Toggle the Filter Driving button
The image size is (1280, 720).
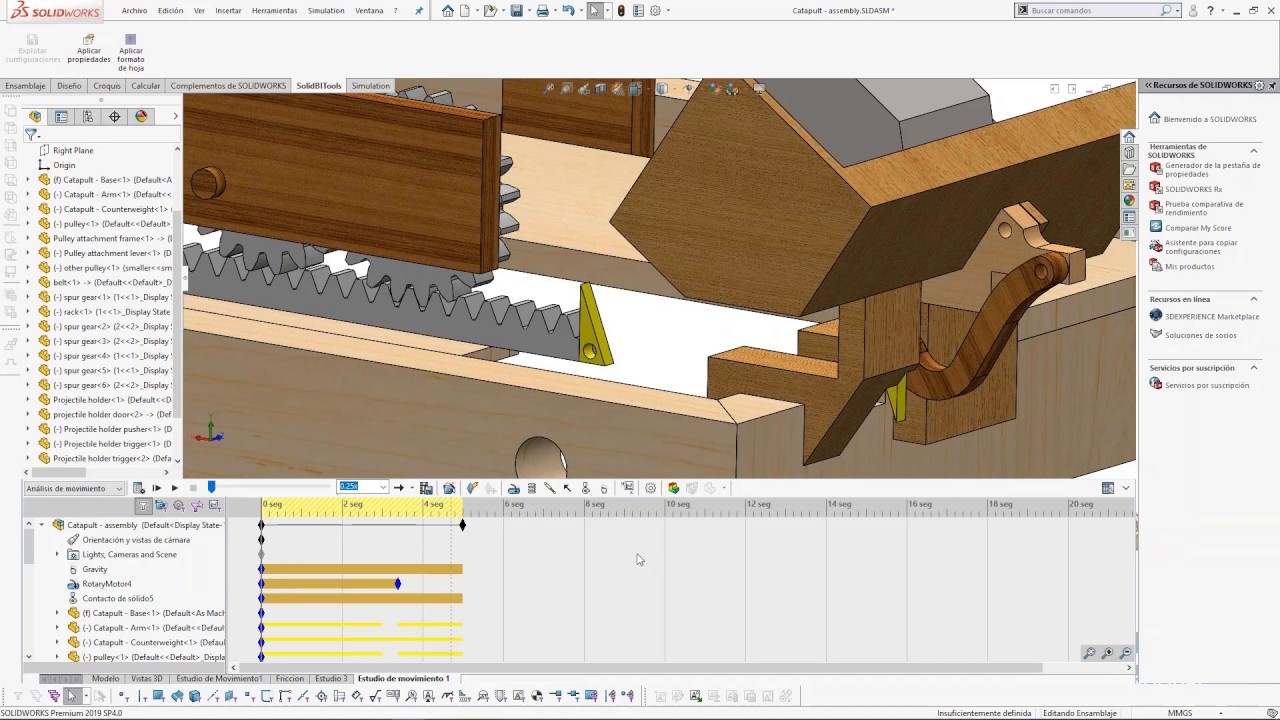point(179,505)
